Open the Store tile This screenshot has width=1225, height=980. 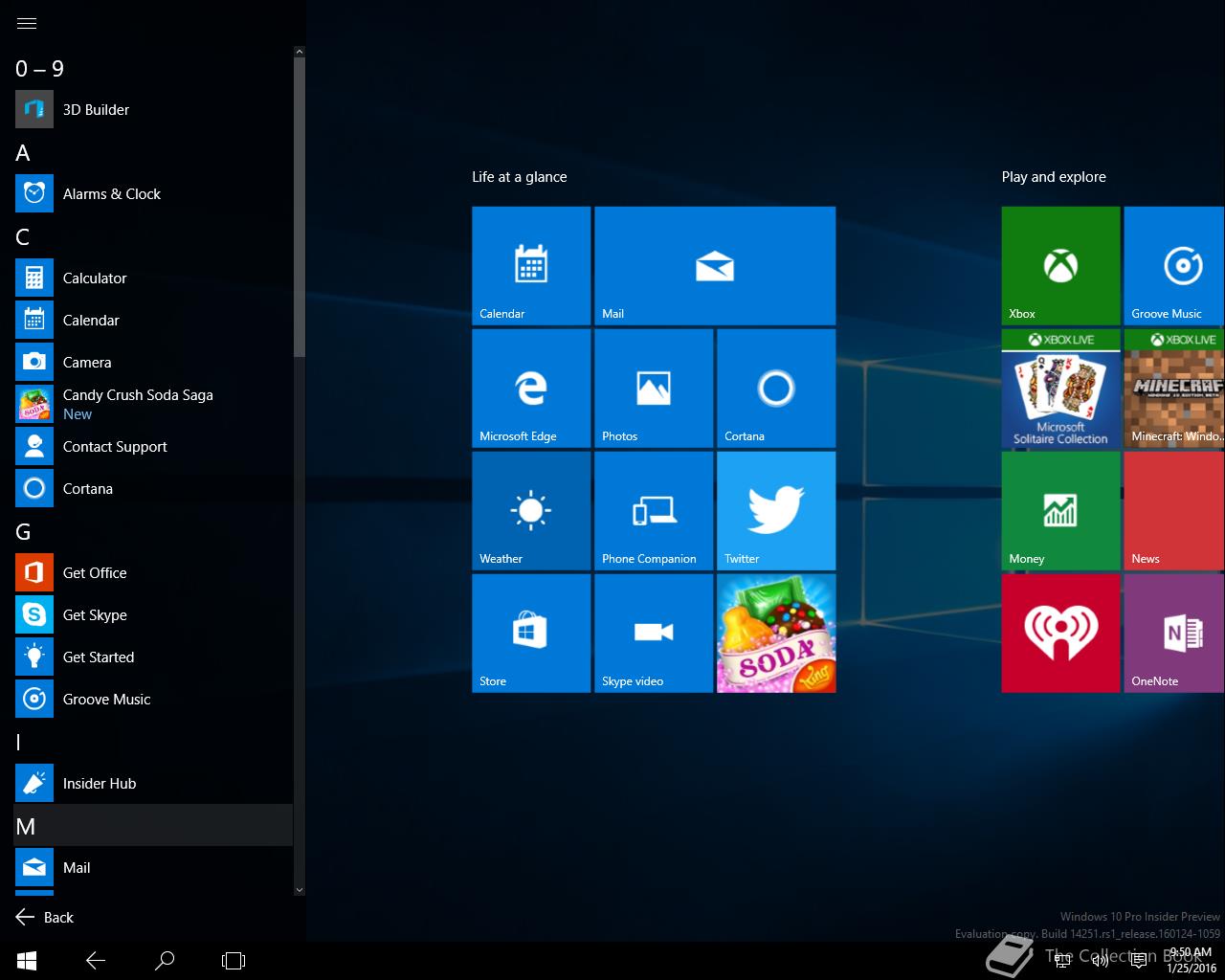(x=531, y=633)
